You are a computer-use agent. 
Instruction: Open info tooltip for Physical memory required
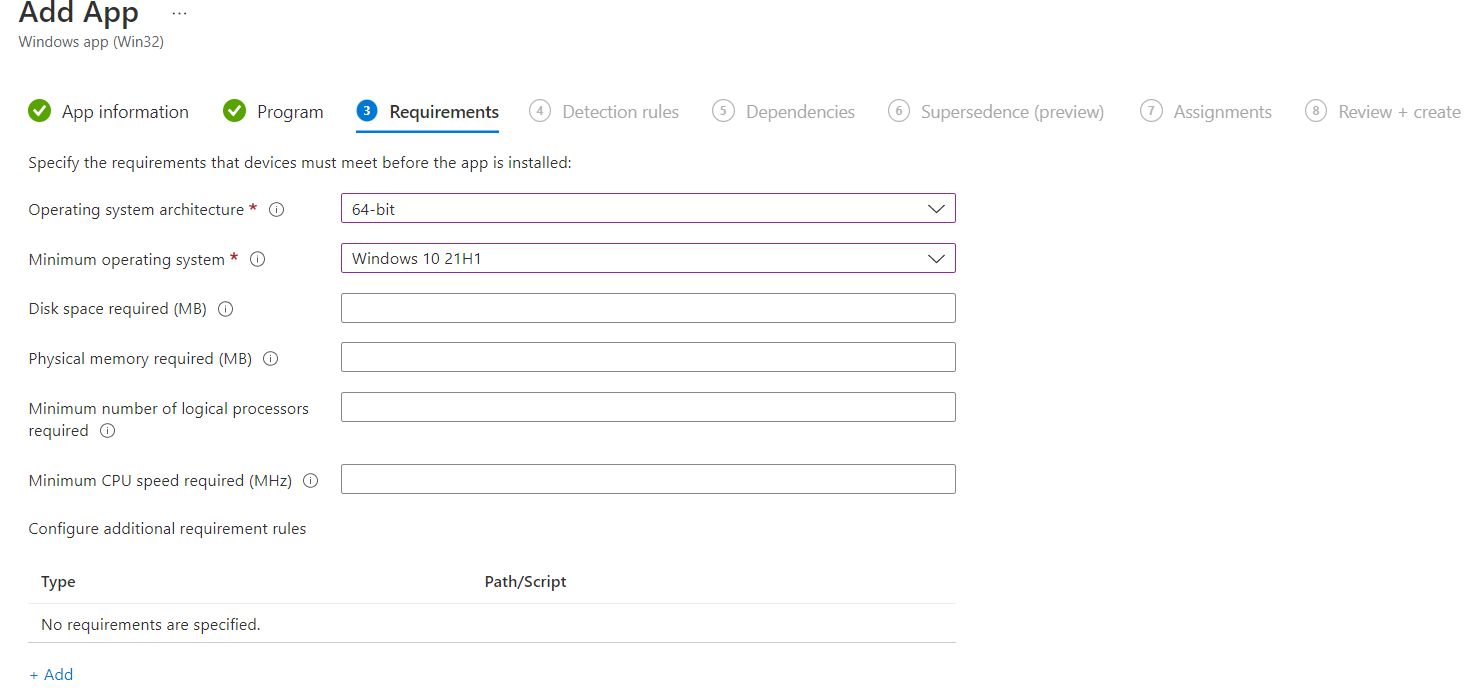270,358
